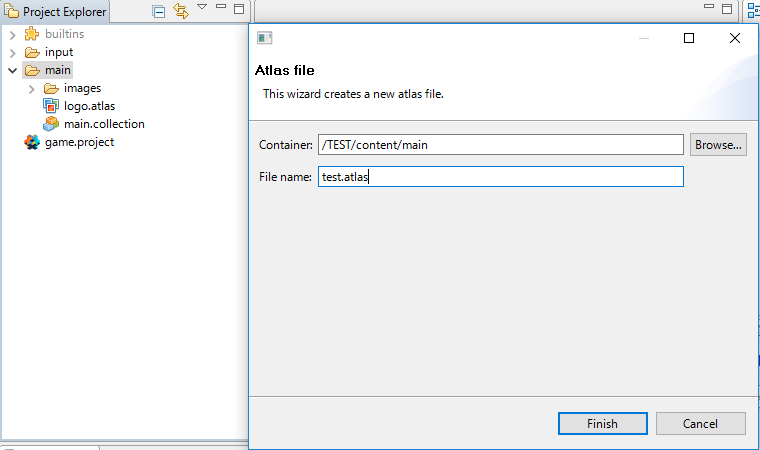Maximize the editor area panel
760x450 pixels.
[727, 9]
